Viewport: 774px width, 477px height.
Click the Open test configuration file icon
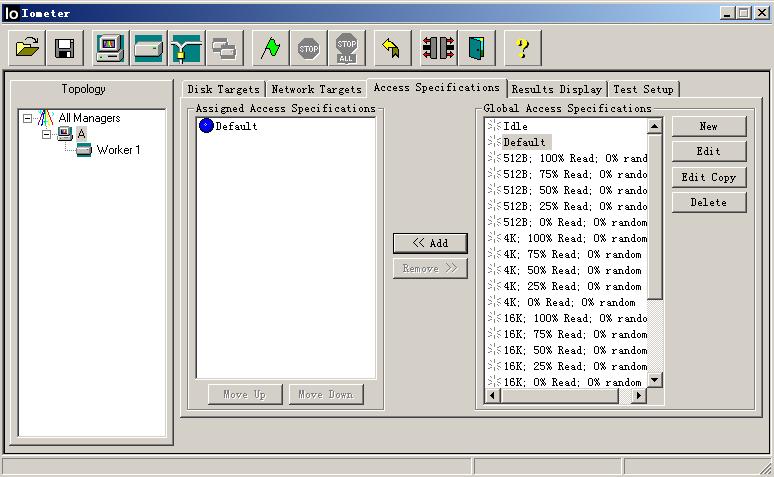click(28, 47)
